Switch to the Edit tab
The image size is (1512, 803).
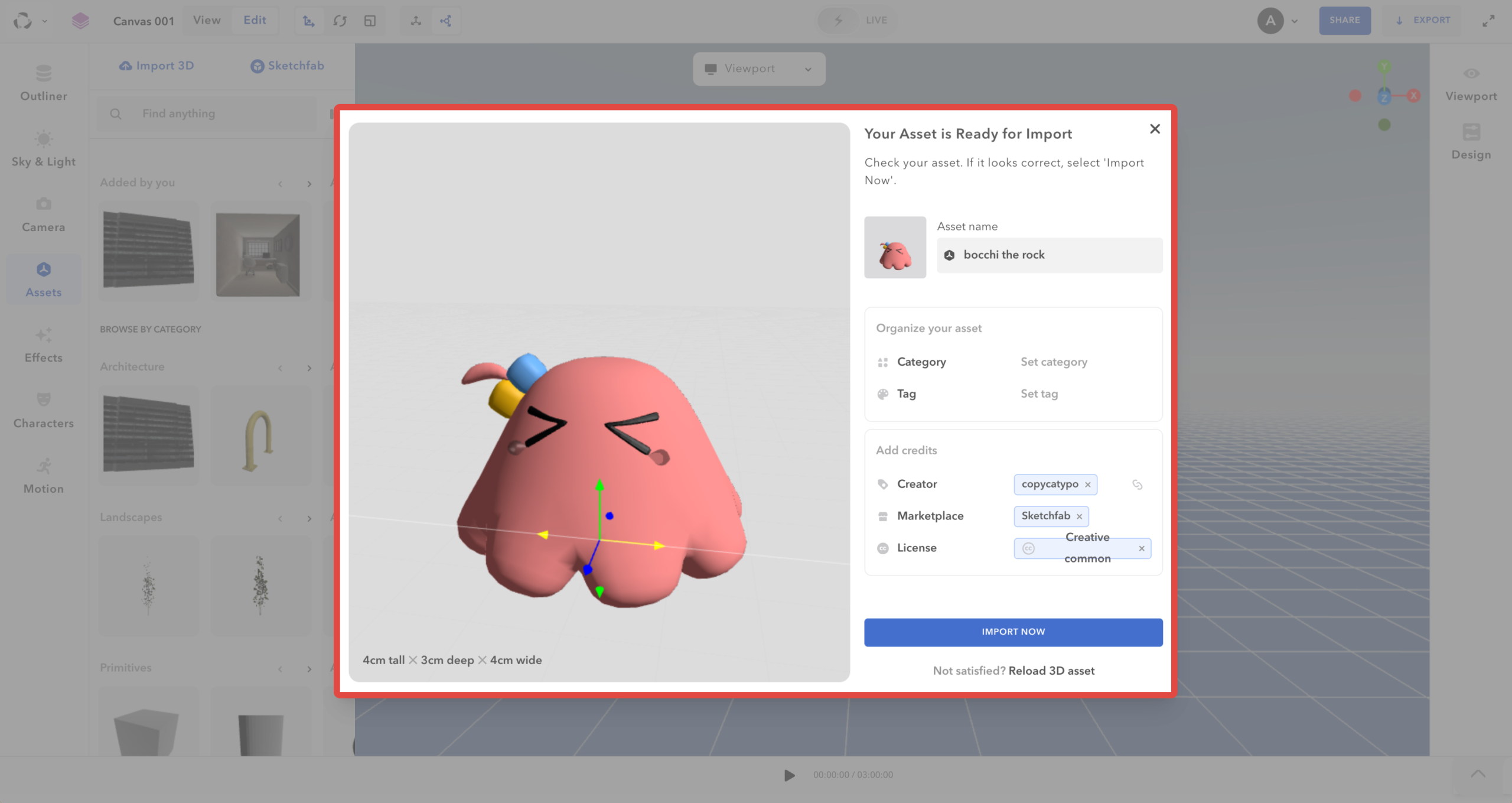tap(255, 20)
